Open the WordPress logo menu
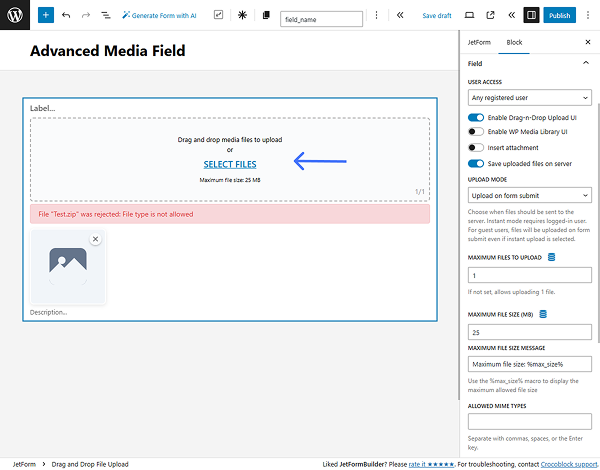Image resolution: width=600 pixels, height=470 pixels. pyautogui.click(x=15, y=15)
